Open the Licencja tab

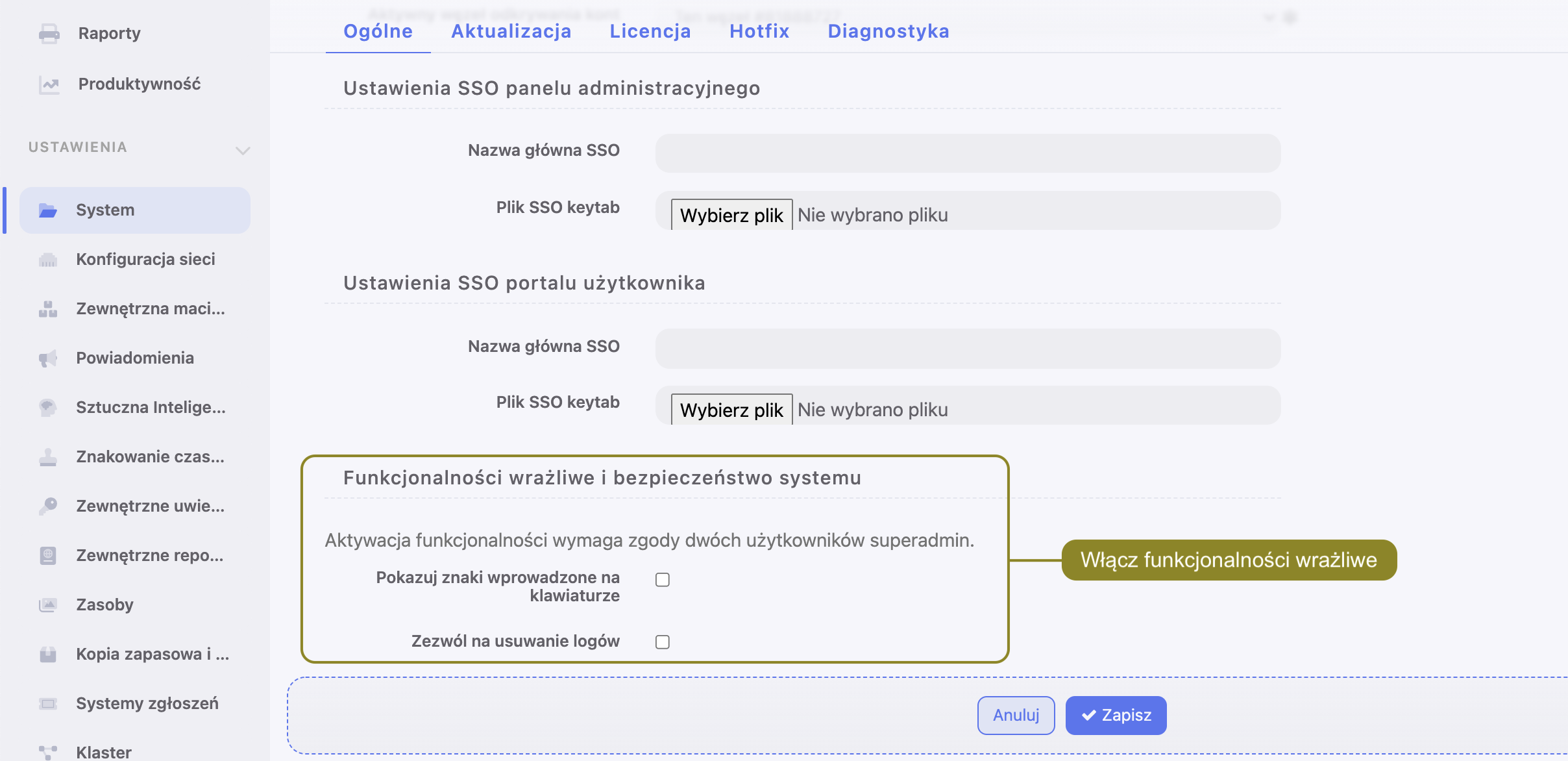(x=650, y=31)
